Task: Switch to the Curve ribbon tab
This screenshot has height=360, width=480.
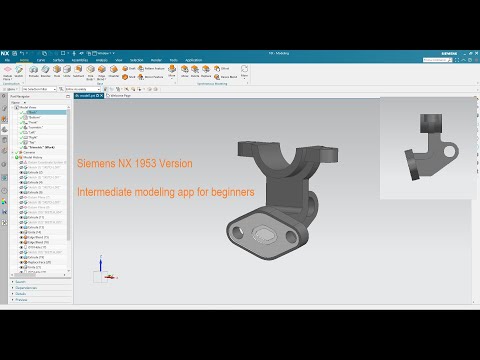Action: click(41, 60)
